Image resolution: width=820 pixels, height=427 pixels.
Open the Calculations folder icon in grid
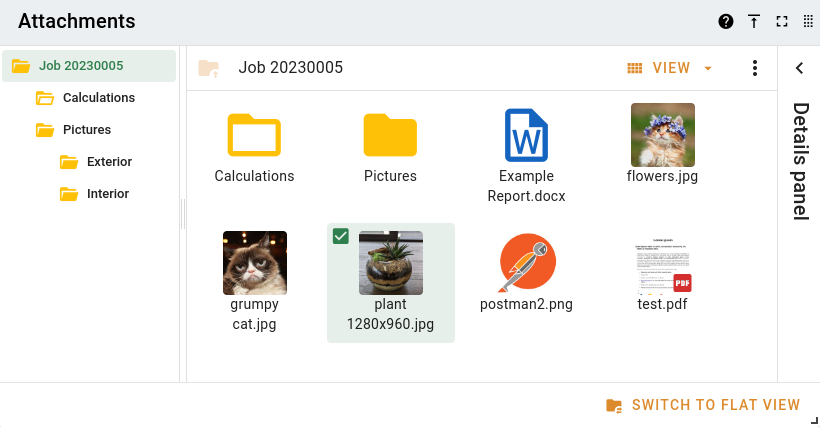pos(254,135)
